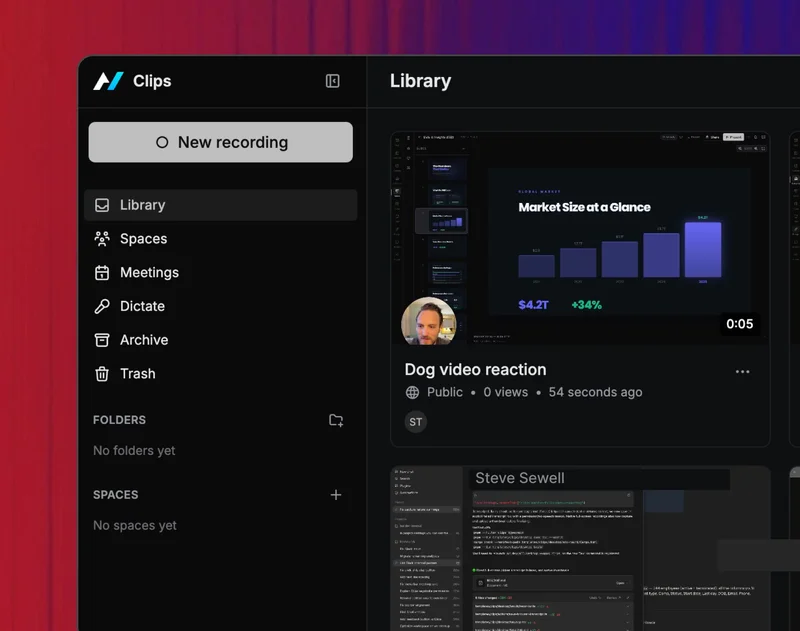The height and width of the screenshot is (631, 800).
Task: Click the Trash bin icon
Action: point(102,373)
